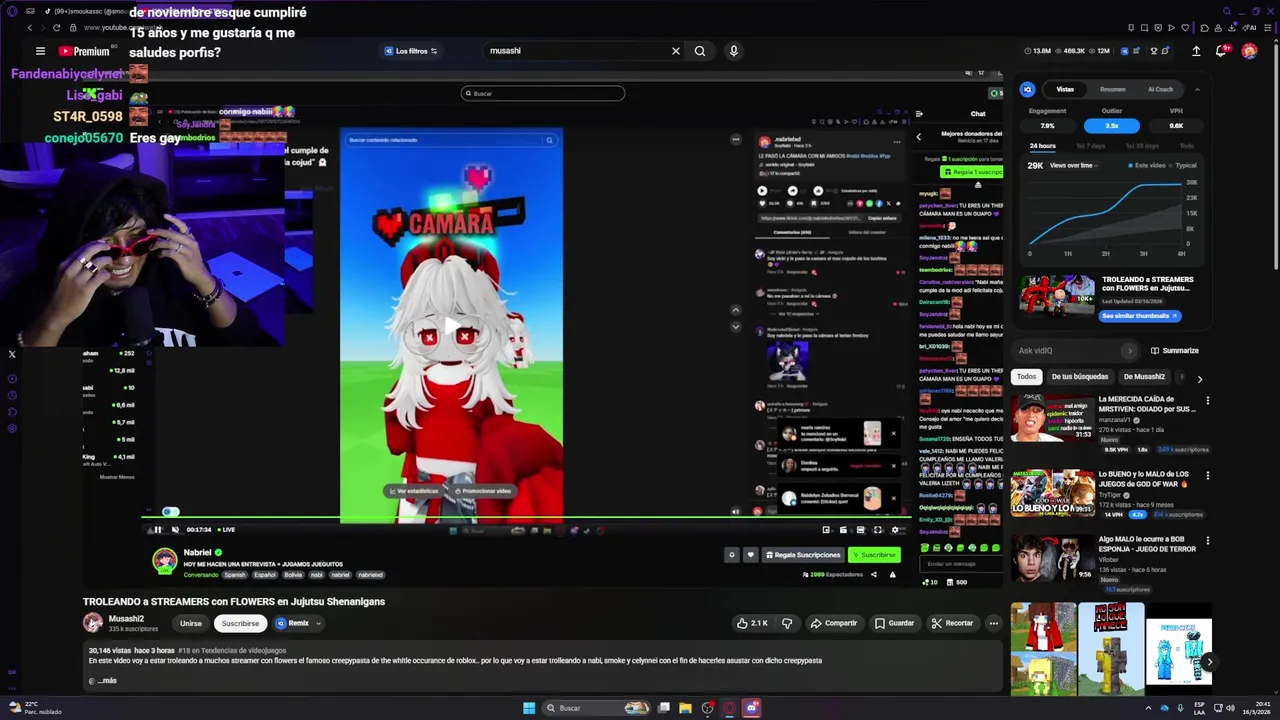The height and width of the screenshot is (720, 1280).
Task: Click the vidIQ Remix button
Action: 292,623
